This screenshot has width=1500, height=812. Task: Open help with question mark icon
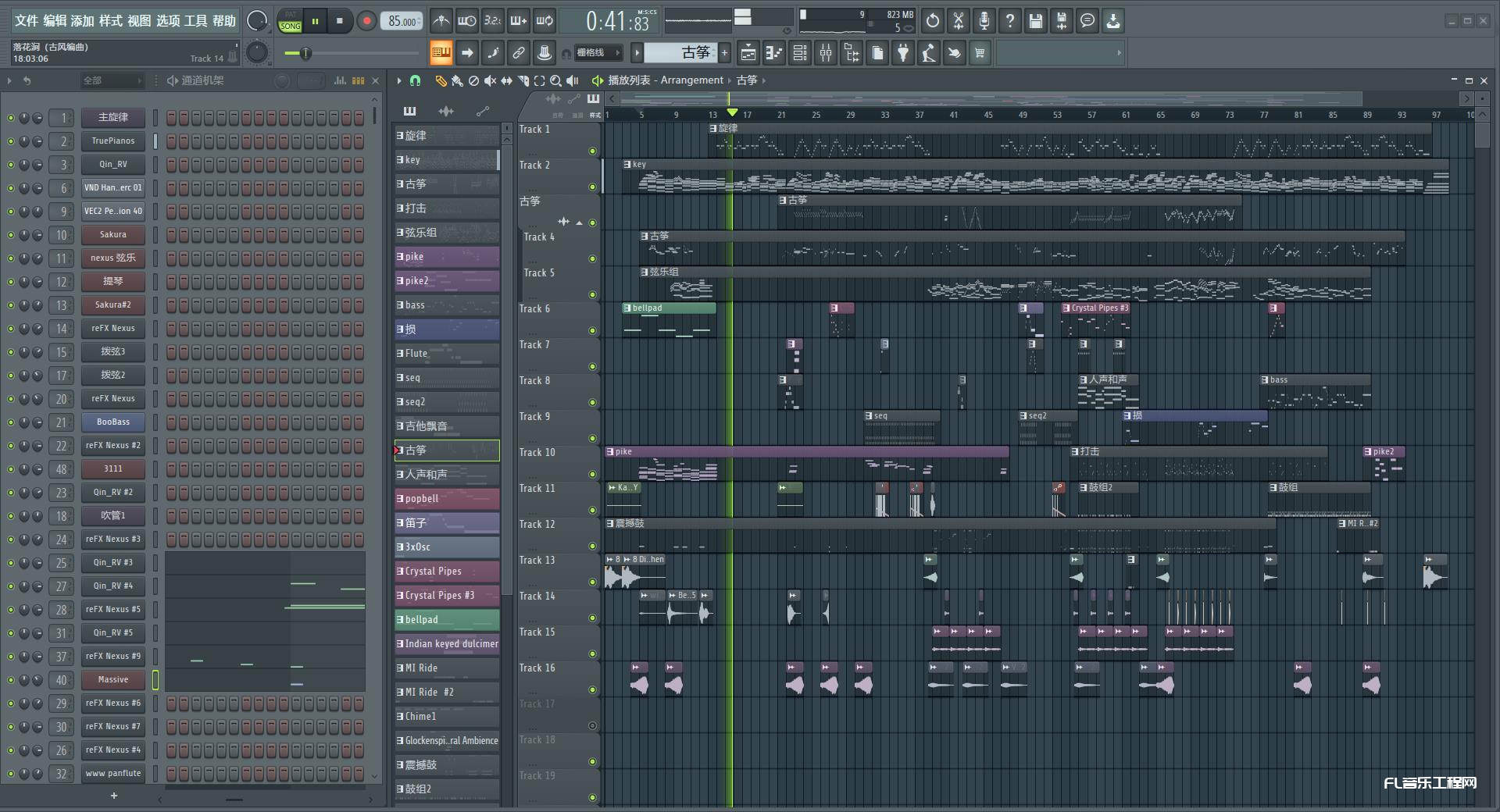[x=1010, y=21]
